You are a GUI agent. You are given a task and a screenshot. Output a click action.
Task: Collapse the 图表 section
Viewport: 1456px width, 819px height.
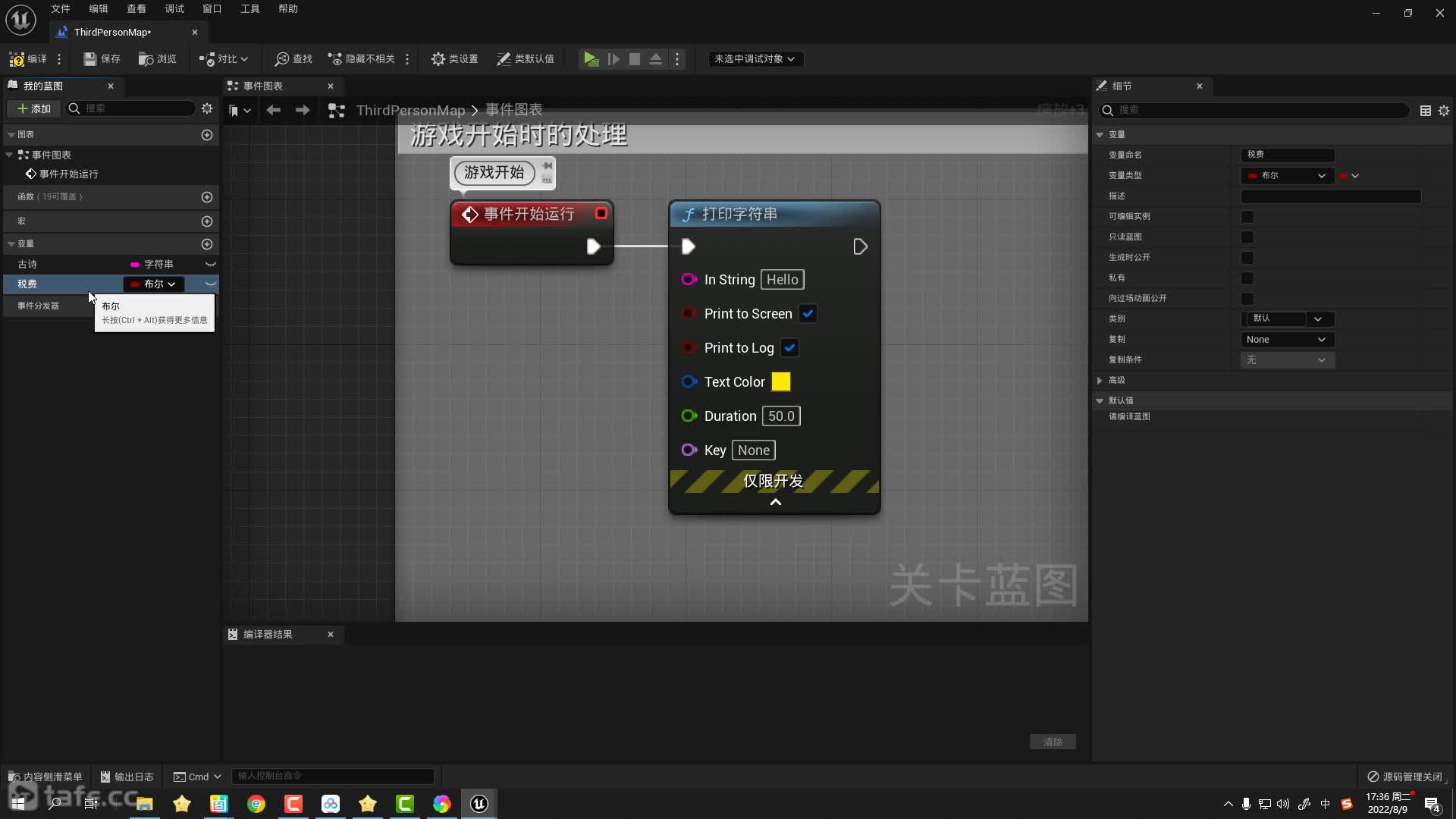(11, 135)
